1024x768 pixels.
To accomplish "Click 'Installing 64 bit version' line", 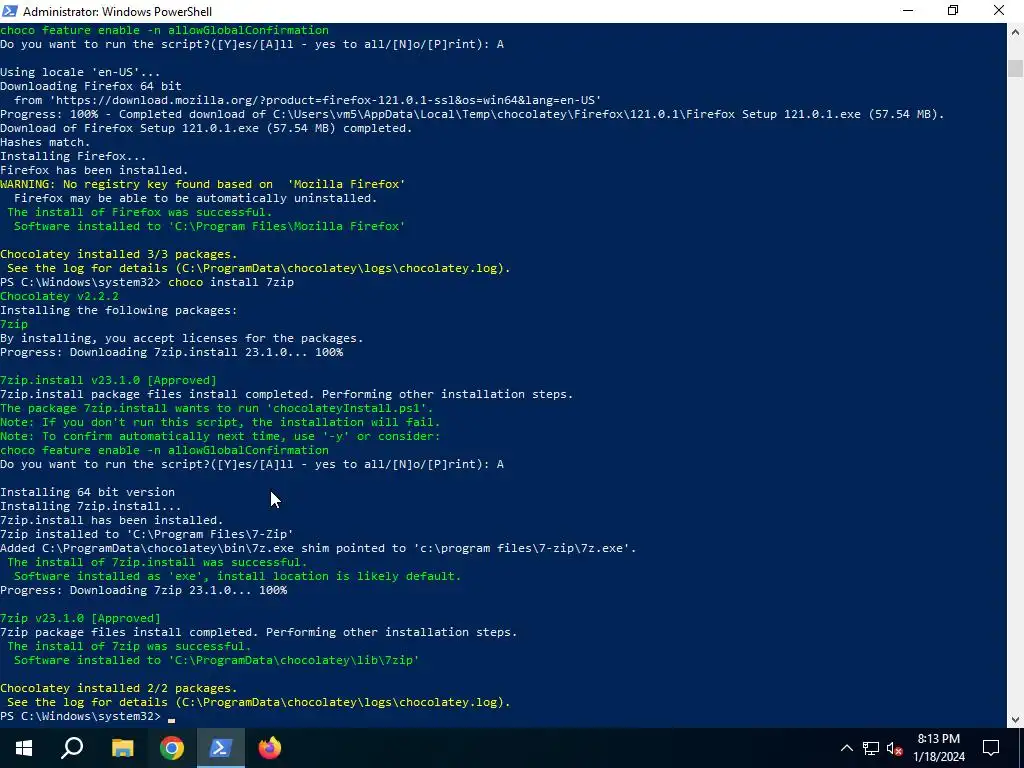I will (88, 492).
